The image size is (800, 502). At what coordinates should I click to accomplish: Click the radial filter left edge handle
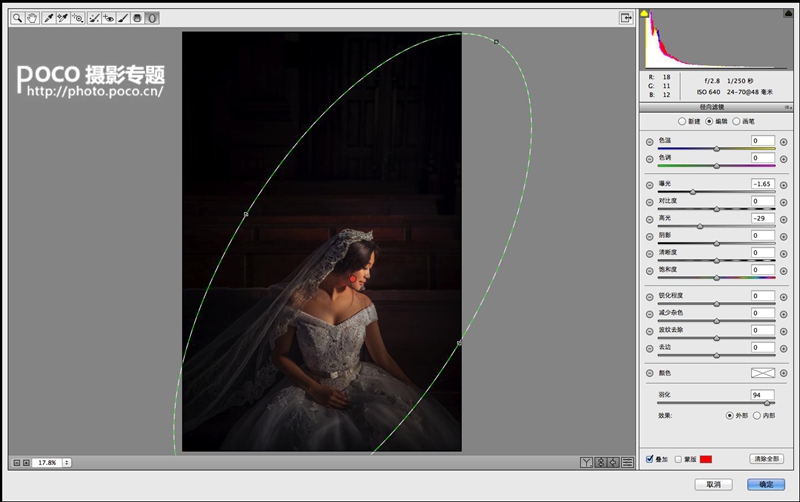tap(246, 214)
